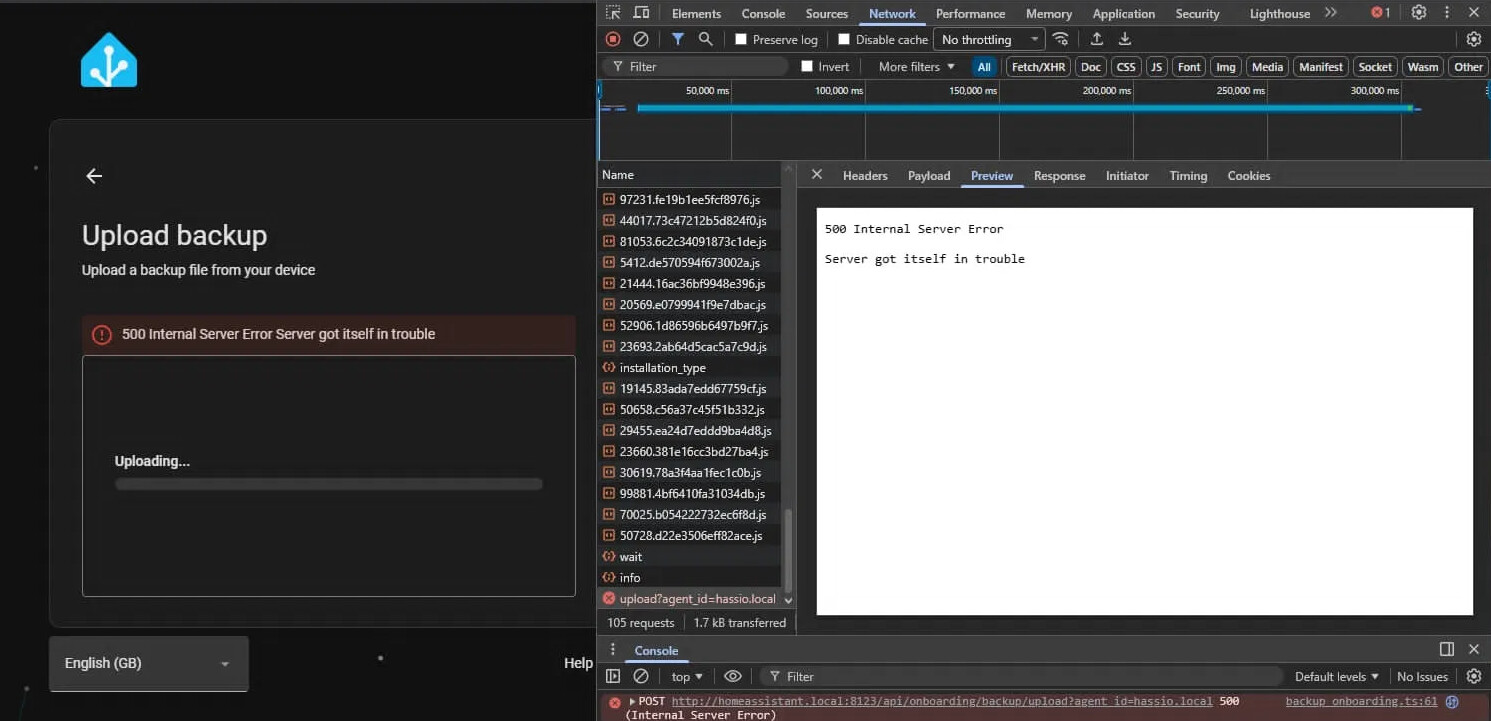This screenshot has height=721, width=1491.
Task: Select the All request type filter
Action: [x=985, y=66]
